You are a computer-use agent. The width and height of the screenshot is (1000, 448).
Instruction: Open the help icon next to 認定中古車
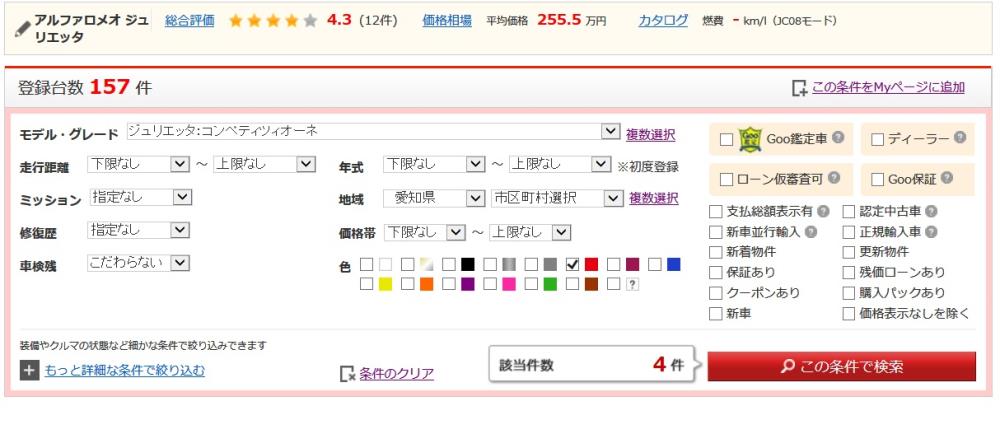point(932,211)
